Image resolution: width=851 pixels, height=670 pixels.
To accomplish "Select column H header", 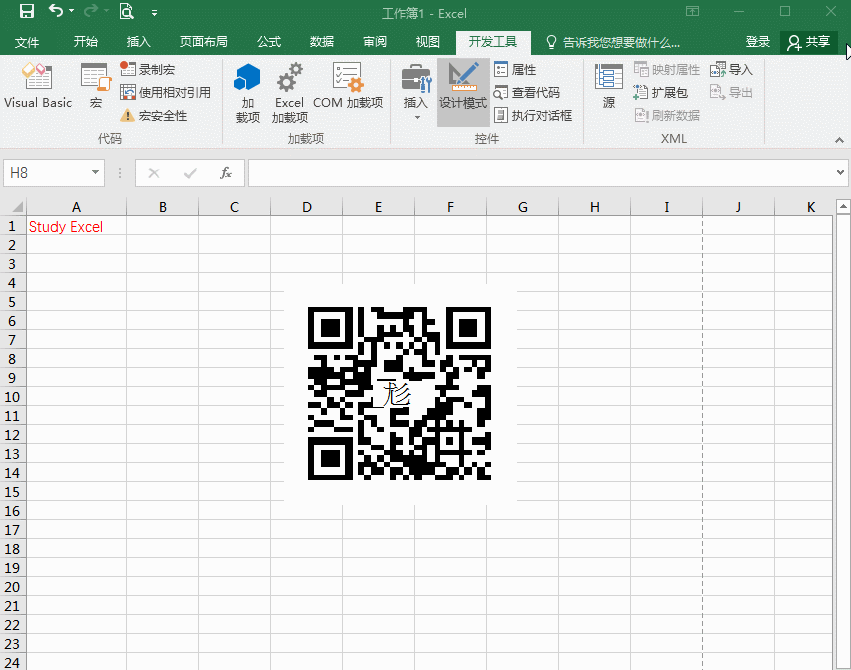I will (595, 207).
